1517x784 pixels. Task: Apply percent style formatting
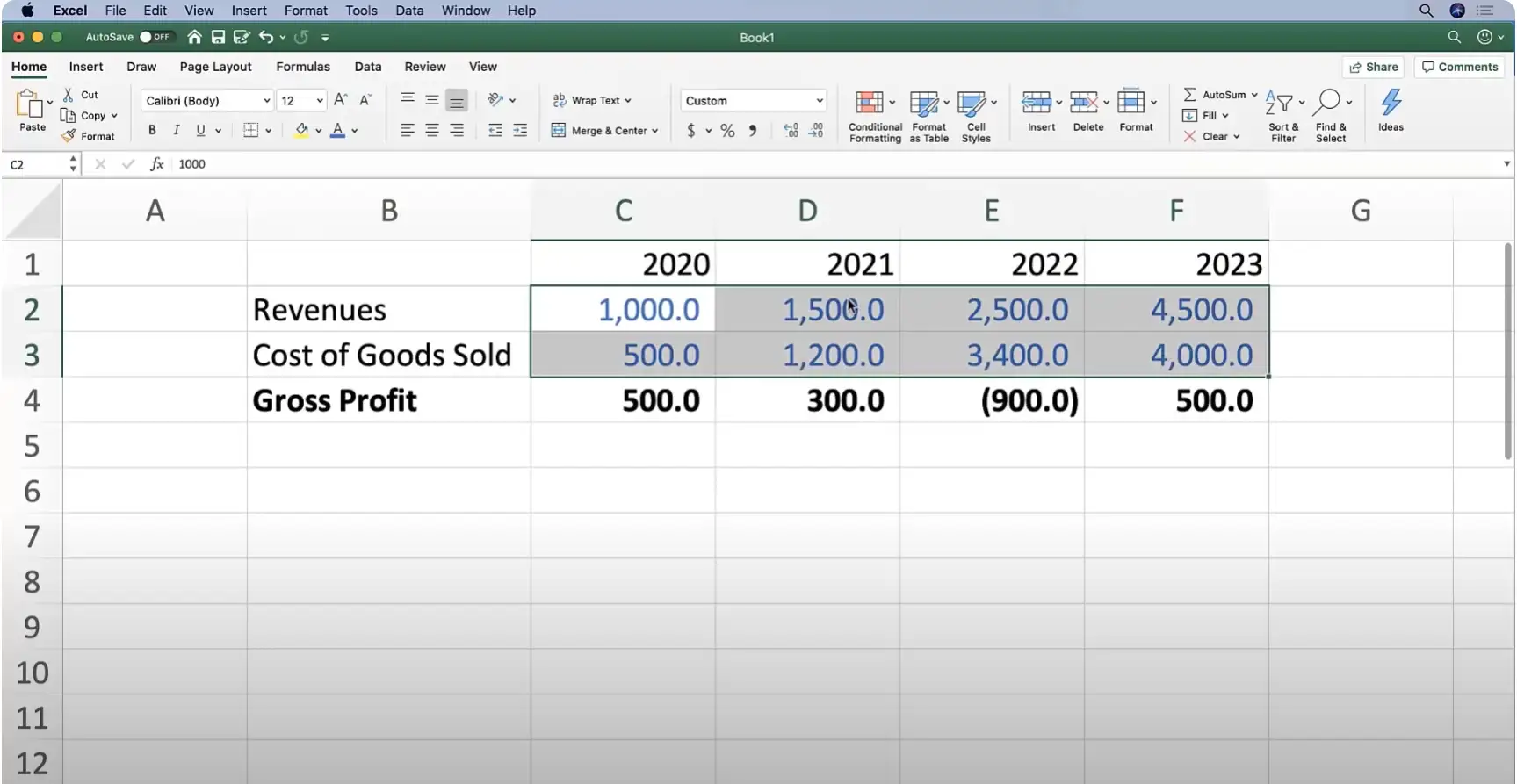727,131
